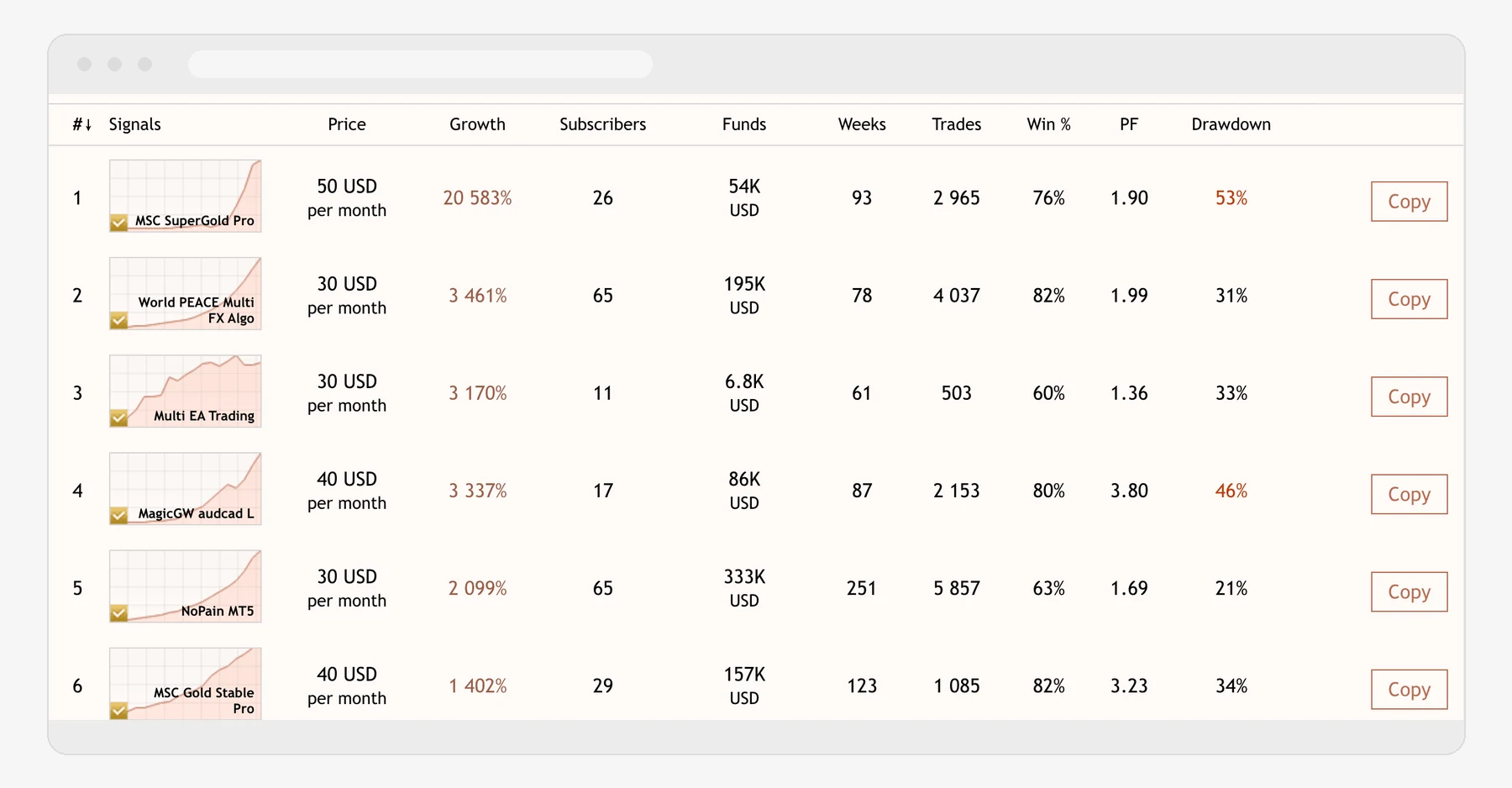Sort the table by Subscribers column
The width and height of the screenshot is (1512, 788).
pyautogui.click(x=603, y=124)
